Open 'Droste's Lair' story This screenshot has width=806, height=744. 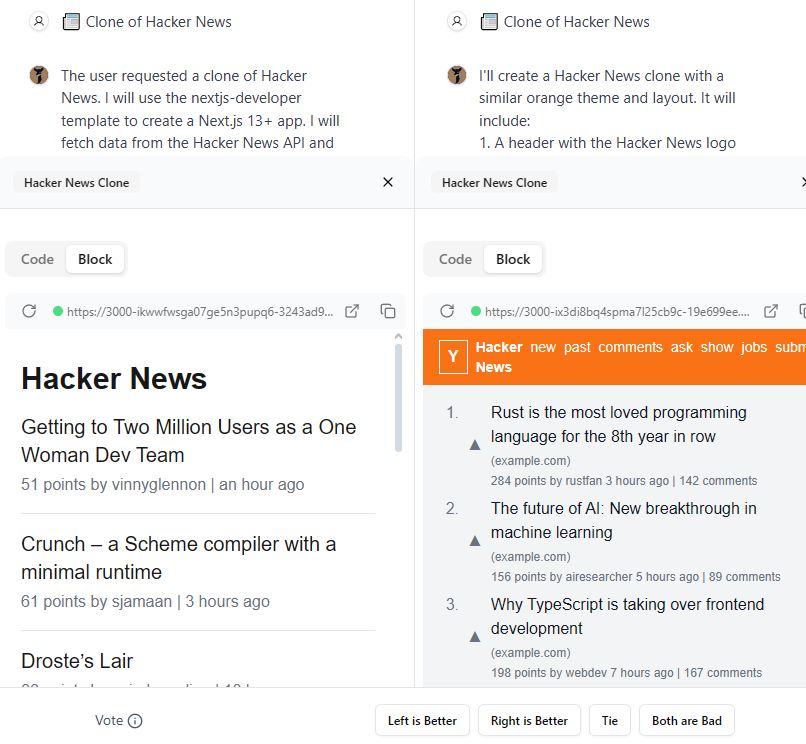point(77,661)
